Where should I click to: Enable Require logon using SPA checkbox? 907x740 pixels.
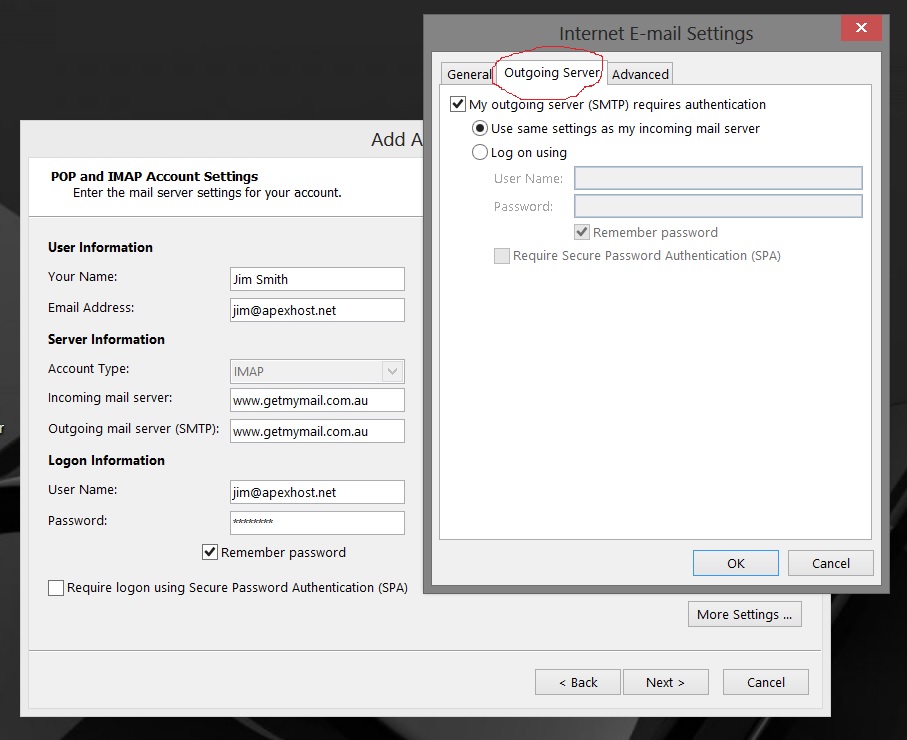56,587
